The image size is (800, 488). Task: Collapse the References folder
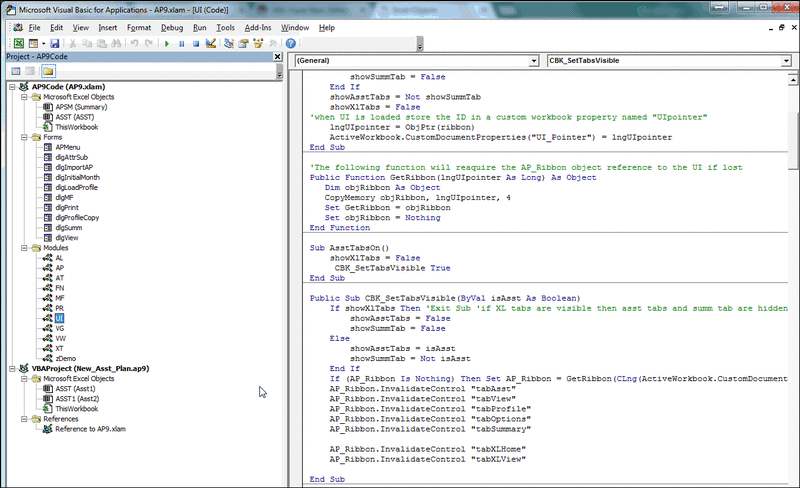click(x=24, y=419)
